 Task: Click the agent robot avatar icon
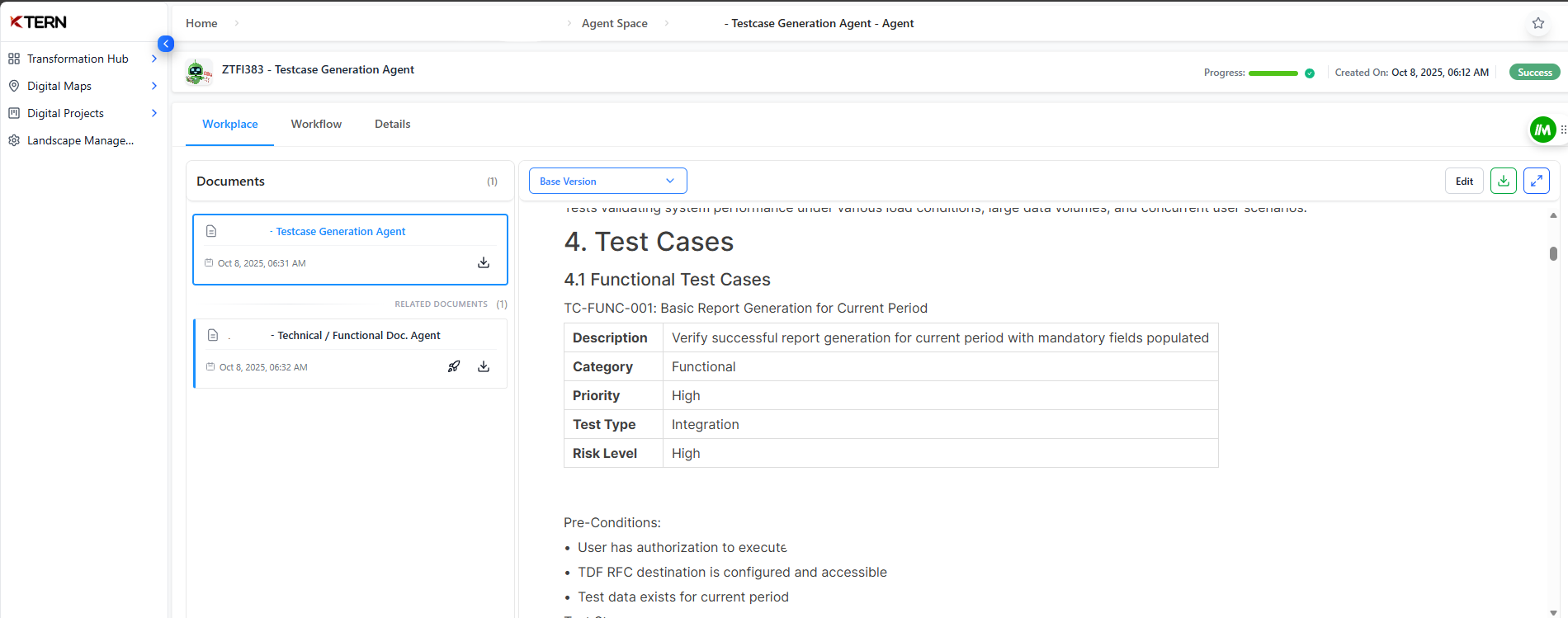click(196, 72)
